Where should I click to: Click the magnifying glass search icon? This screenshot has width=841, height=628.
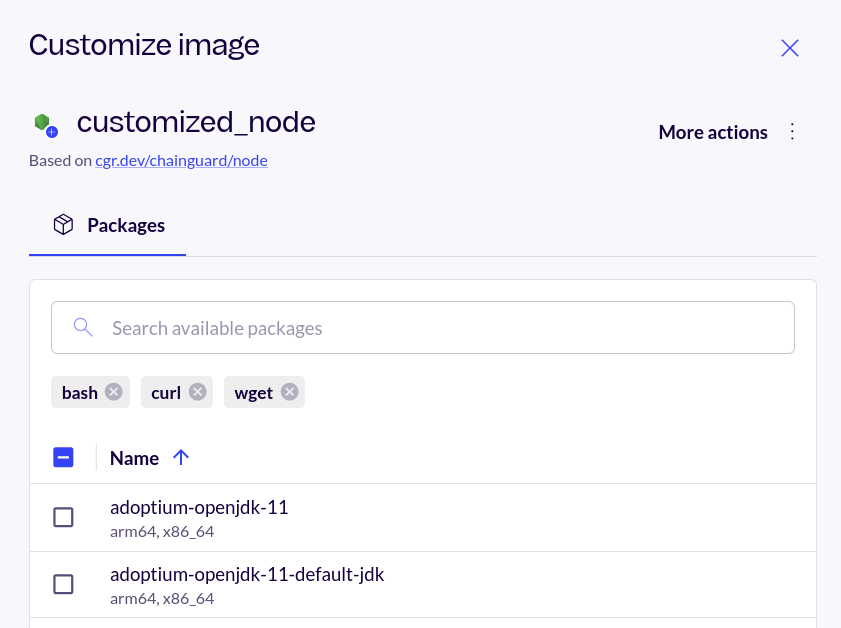83,327
